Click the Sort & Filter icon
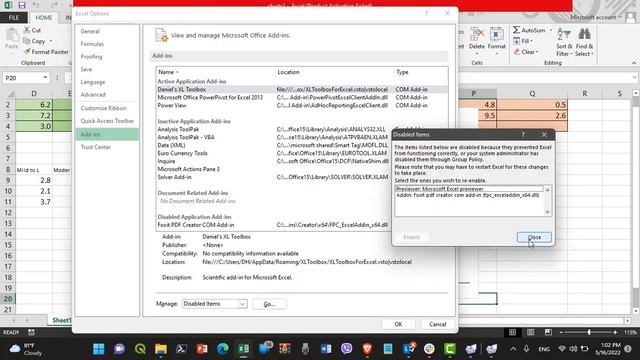640x360 pixels. 564,34
